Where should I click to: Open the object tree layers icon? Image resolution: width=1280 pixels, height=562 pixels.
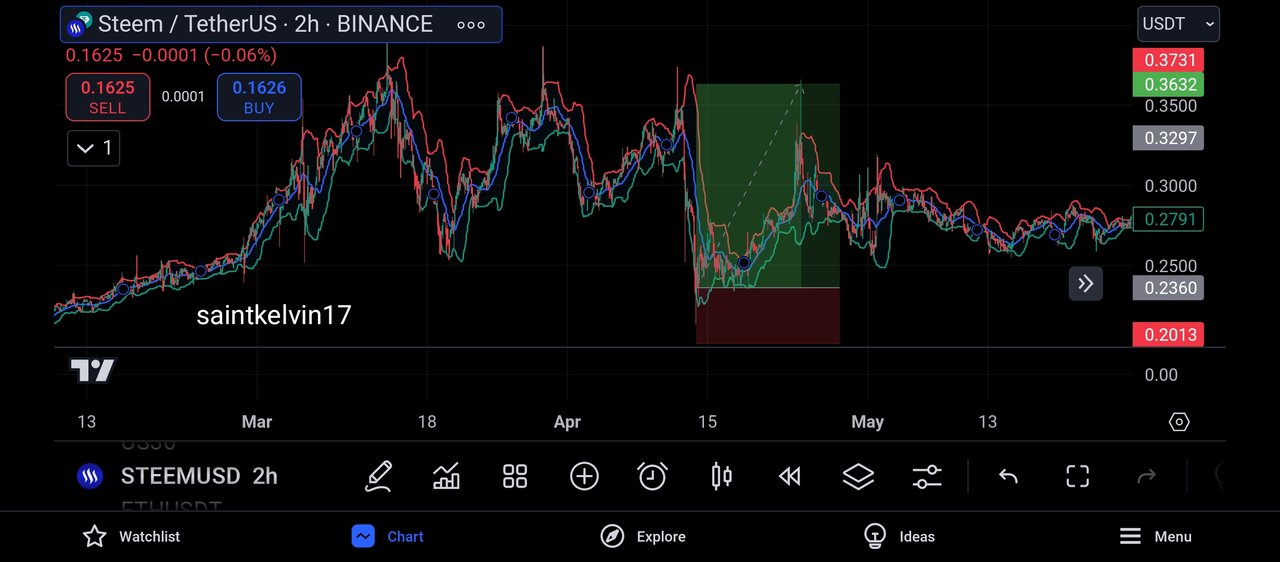[x=858, y=476]
